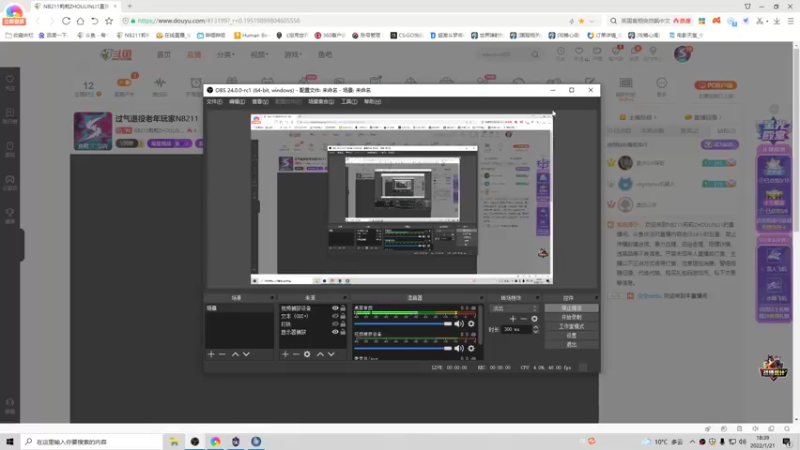This screenshot has height=450, width=800.
Task: Toggle 工作室模式 studio mode button
Action: coord(571,327)
